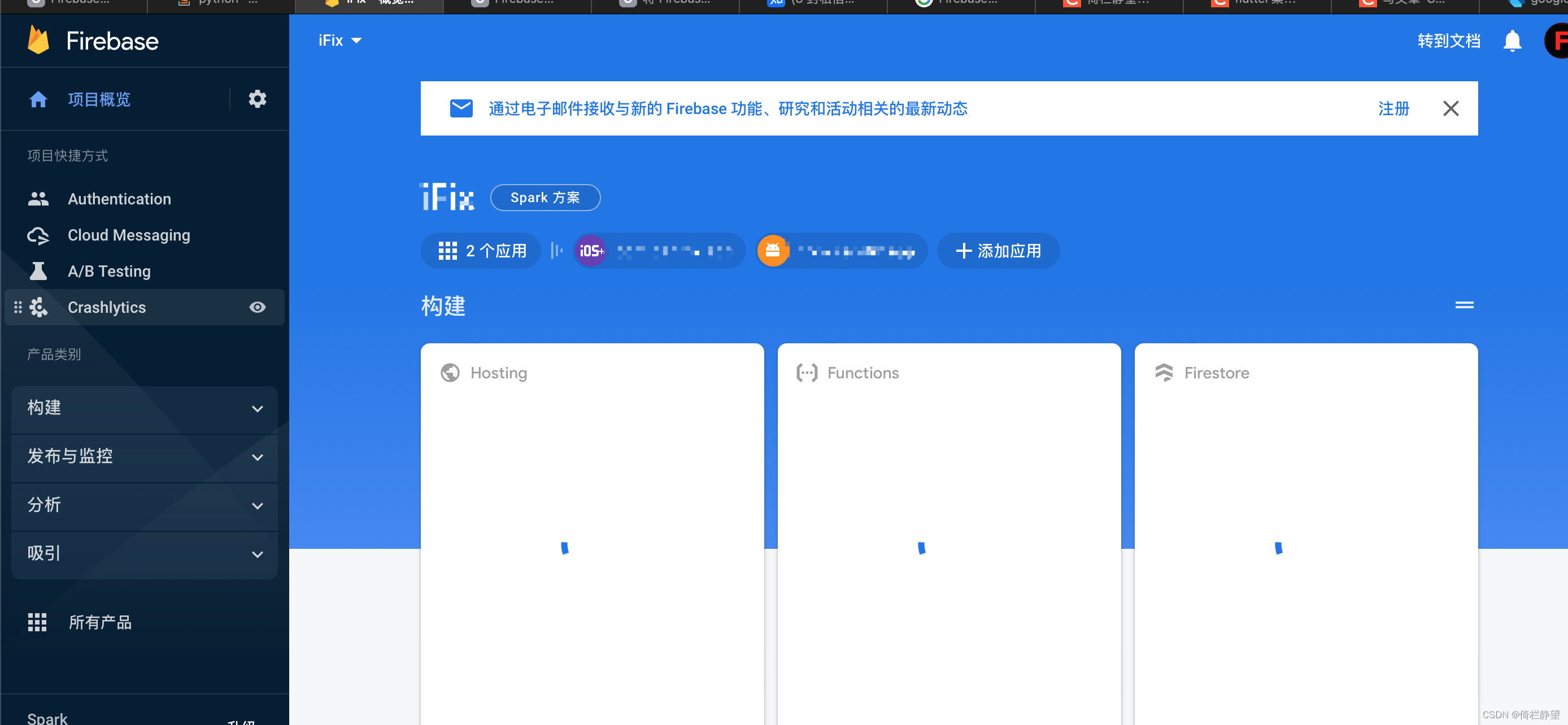Click the 添加应用 button
The width and height of the screenshot is (1568, 725).
pos(997,250)
